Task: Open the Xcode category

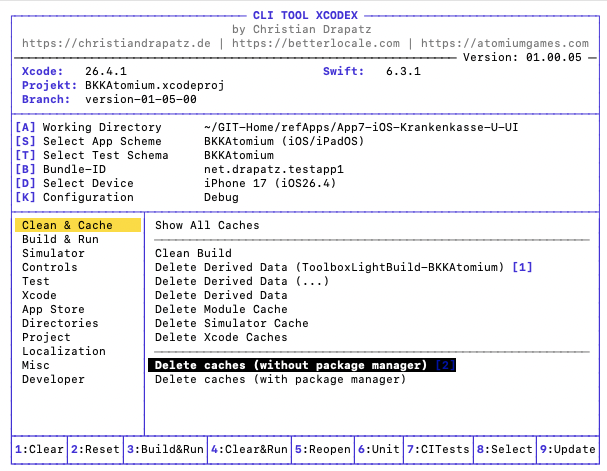Action: (x=39, y=295)
